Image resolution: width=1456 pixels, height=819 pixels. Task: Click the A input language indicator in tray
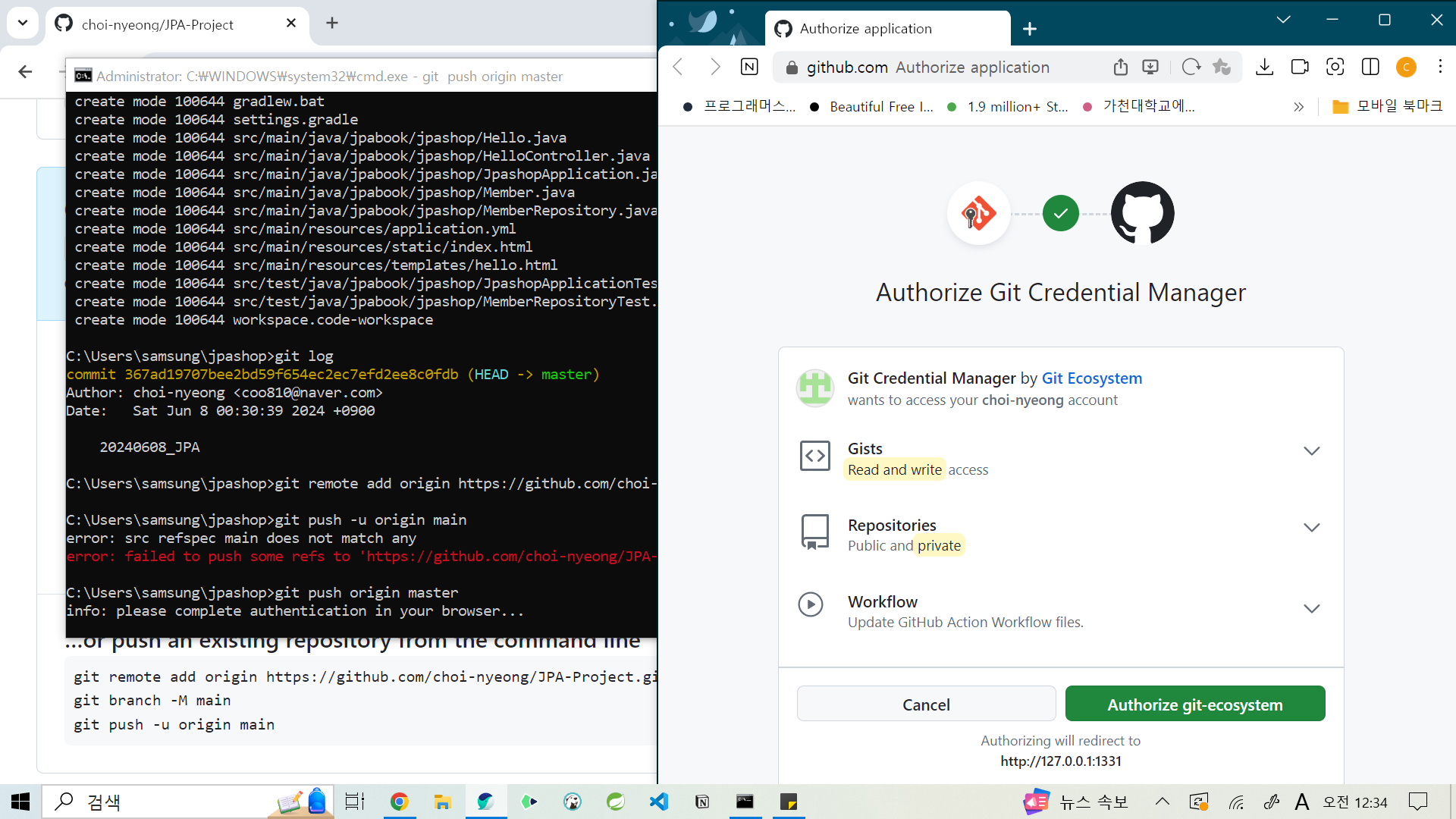[x=1301, y=802]
